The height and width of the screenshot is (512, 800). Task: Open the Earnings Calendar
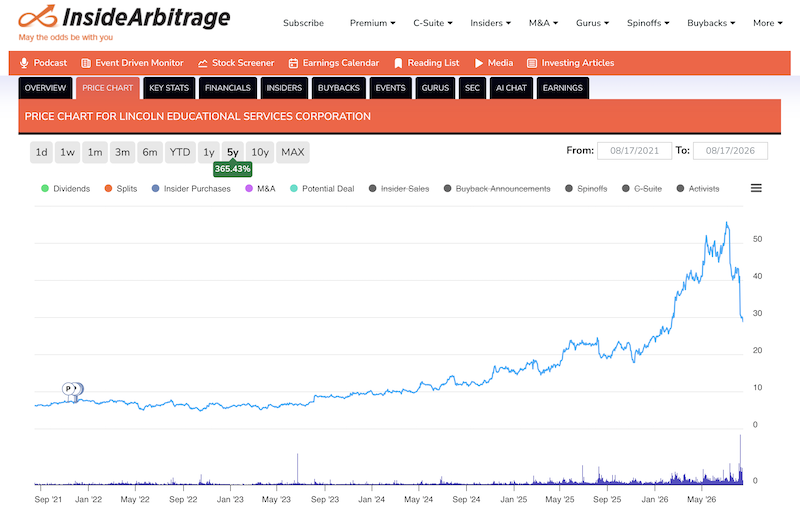point(334,63)
